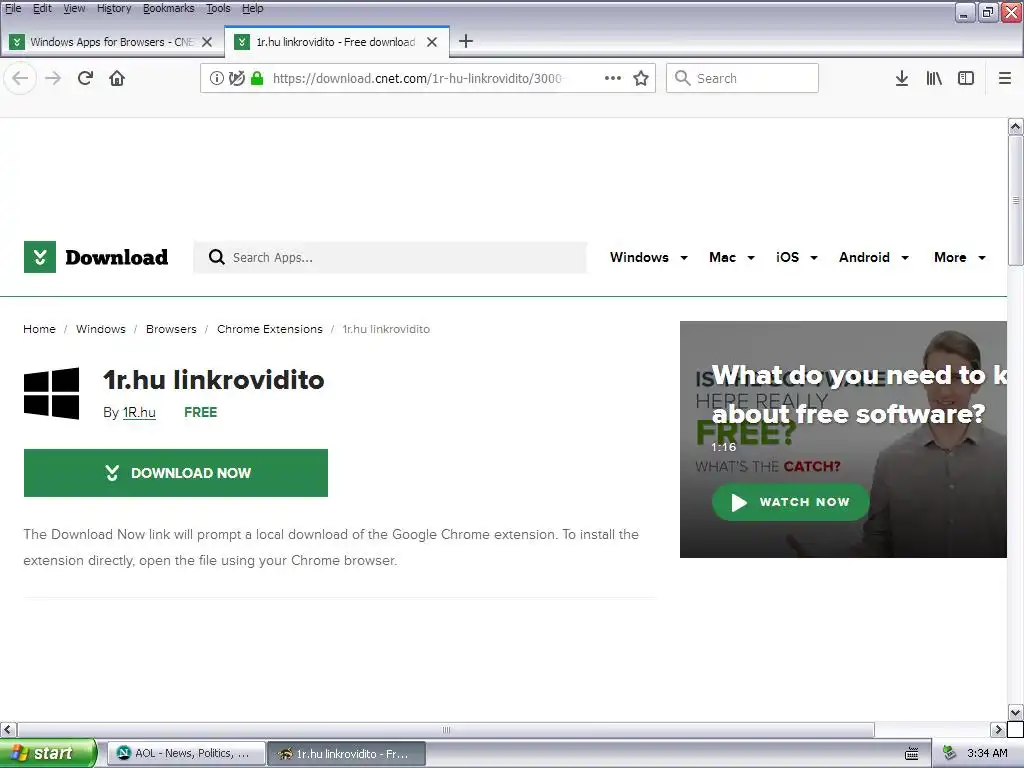This screenshot has width=1024, height=768.
Task: Open the Library icon
Action: pyautogui.click(x=934, y=78)
